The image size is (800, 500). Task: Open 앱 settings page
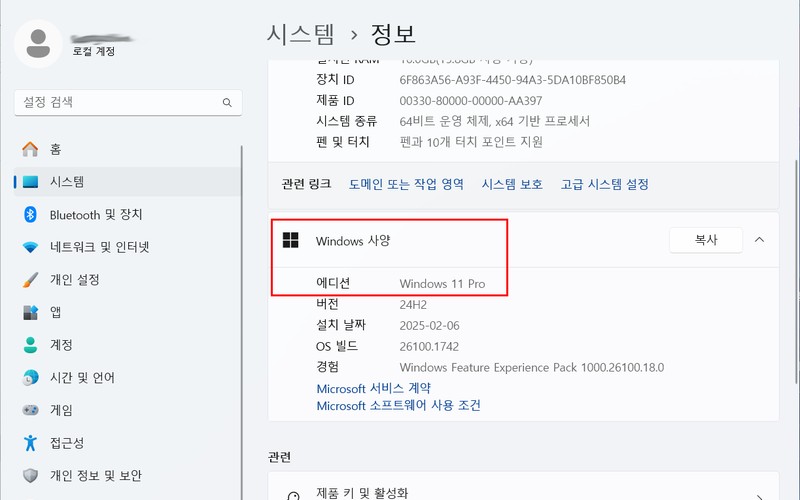pyautogui.click(x=127, y=312)
